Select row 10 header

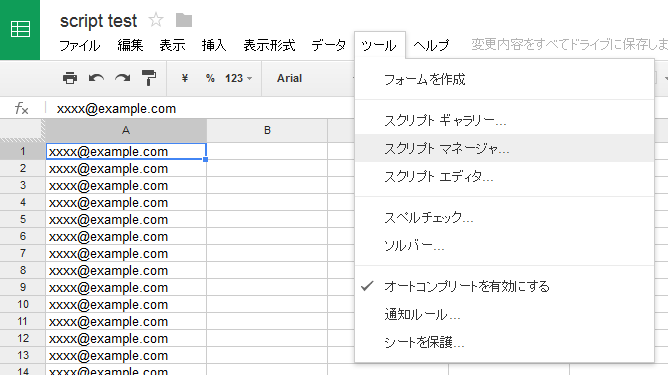(23, 304)
